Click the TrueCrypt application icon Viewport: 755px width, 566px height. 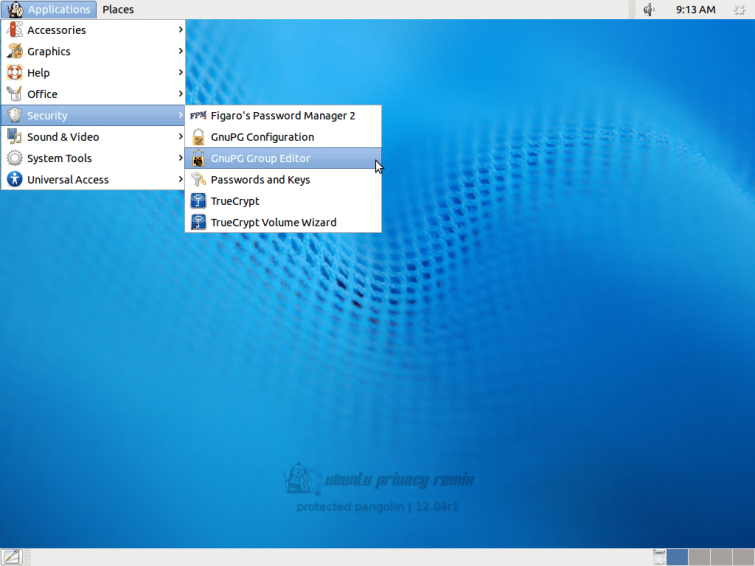click(x=198, y=200)
